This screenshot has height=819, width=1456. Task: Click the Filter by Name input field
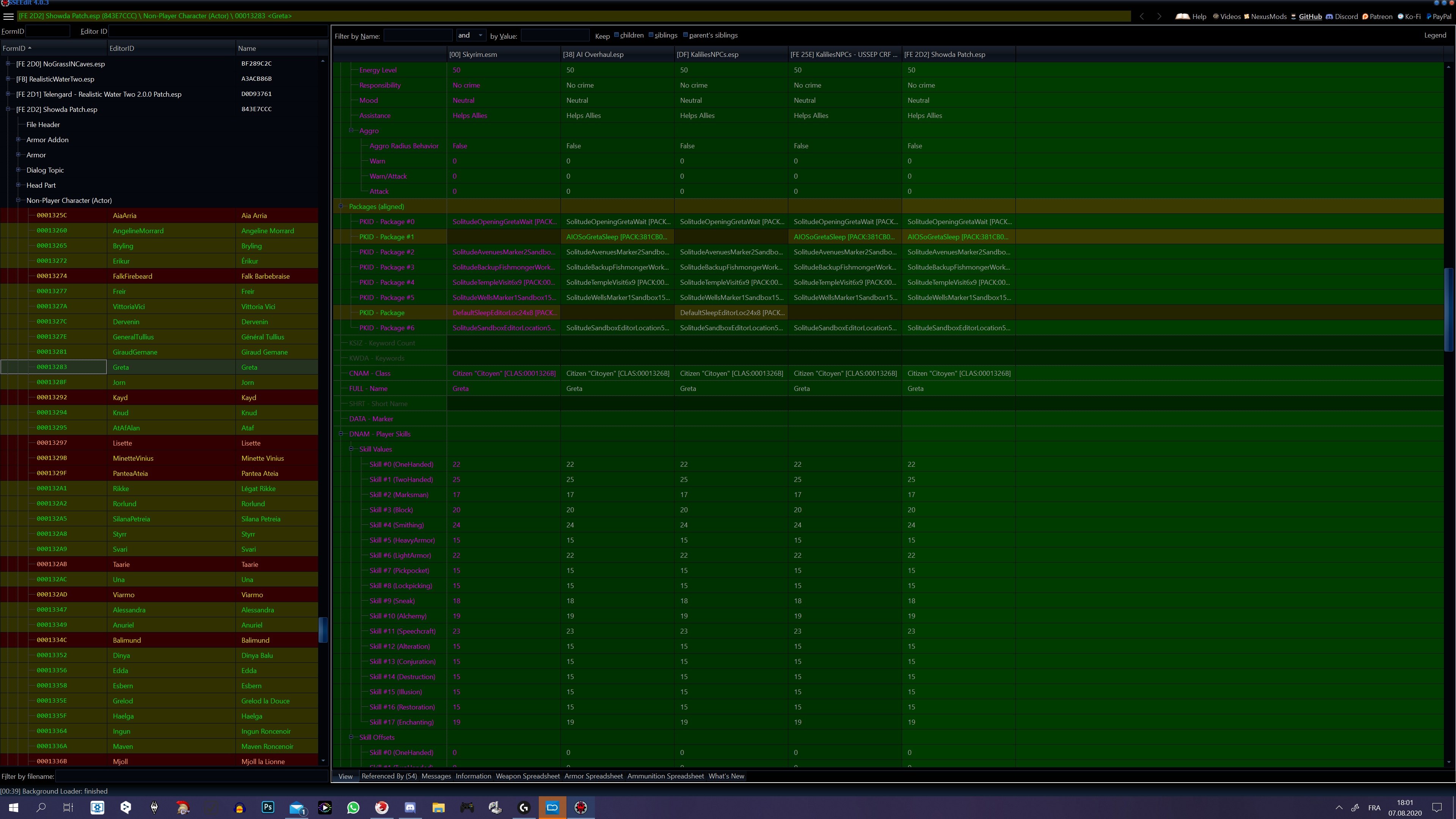click(418, 36)
